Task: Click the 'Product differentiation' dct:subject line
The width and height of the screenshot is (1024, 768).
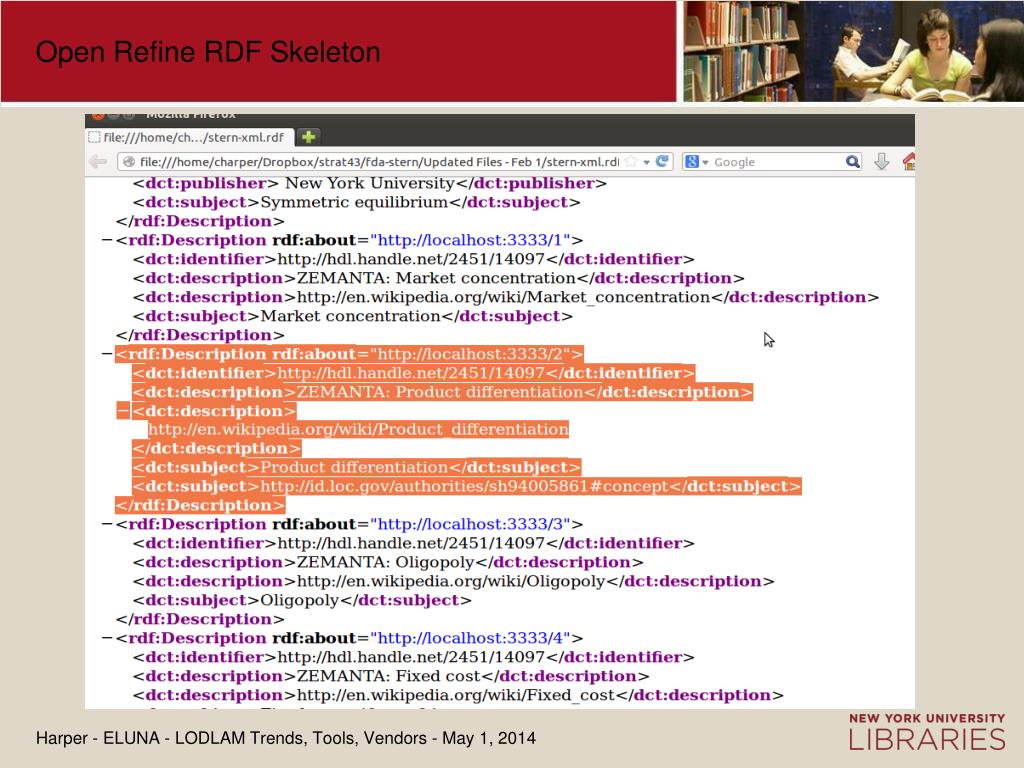Action: pyautogui.click(x=357, y=468)
